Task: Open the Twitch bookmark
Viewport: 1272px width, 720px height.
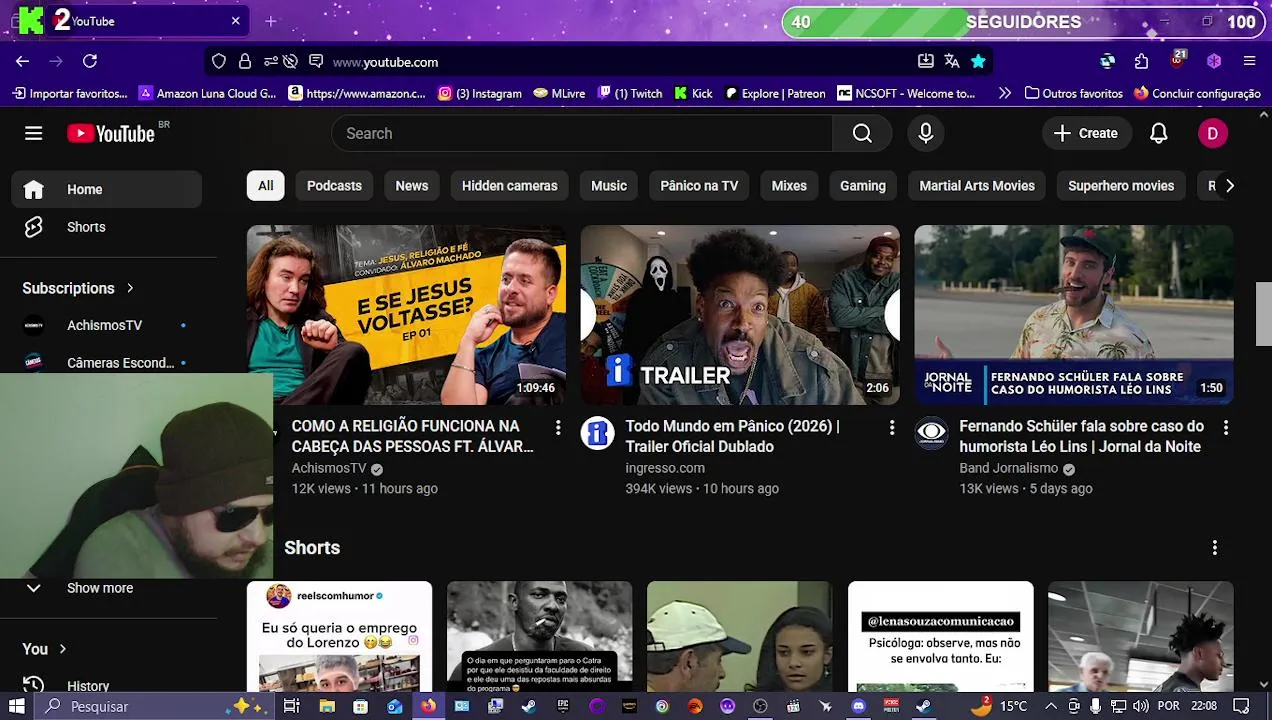Action: (630, 93)
